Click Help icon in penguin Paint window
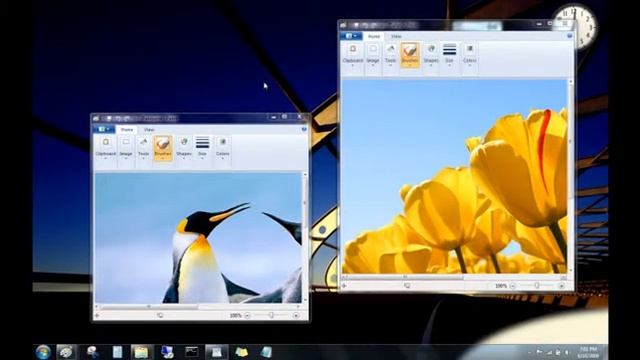Image resolution: width=640 pixels, height=360 pixels. pyautogui.click(x=304, y=129)
